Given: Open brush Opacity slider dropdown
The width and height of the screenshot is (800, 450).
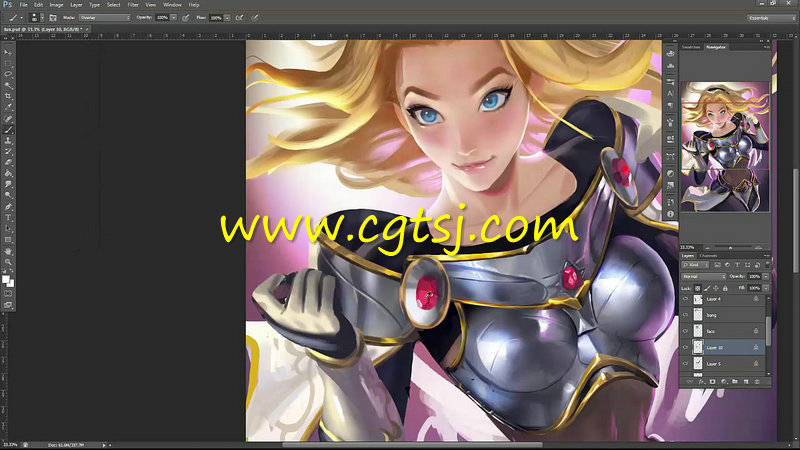Looking at the screenshot, I should click(x=173, y=17).
